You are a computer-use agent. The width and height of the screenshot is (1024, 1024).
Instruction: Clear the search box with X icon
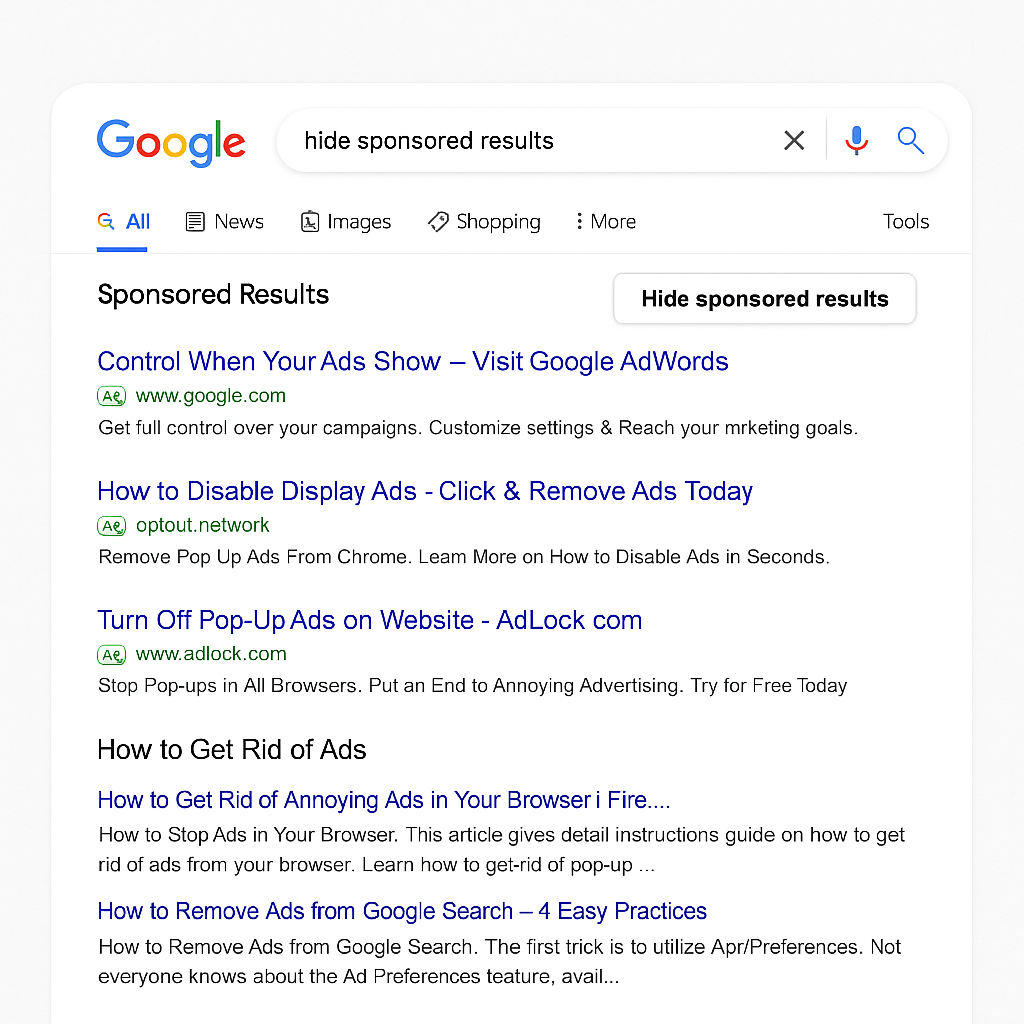[x=794, y=141]
